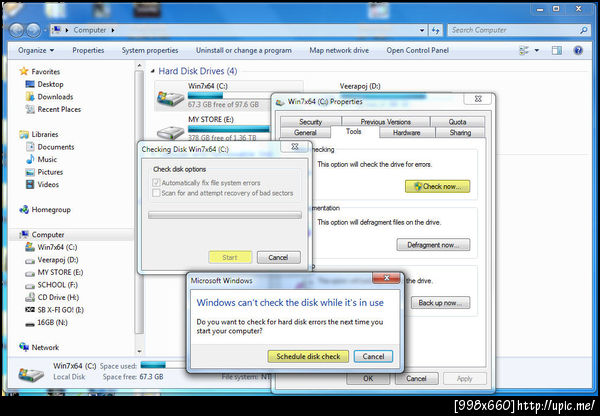Screen dimensions: 600x416
Task: Click the Forward navigation arrow
Action: tap(33, 30)
